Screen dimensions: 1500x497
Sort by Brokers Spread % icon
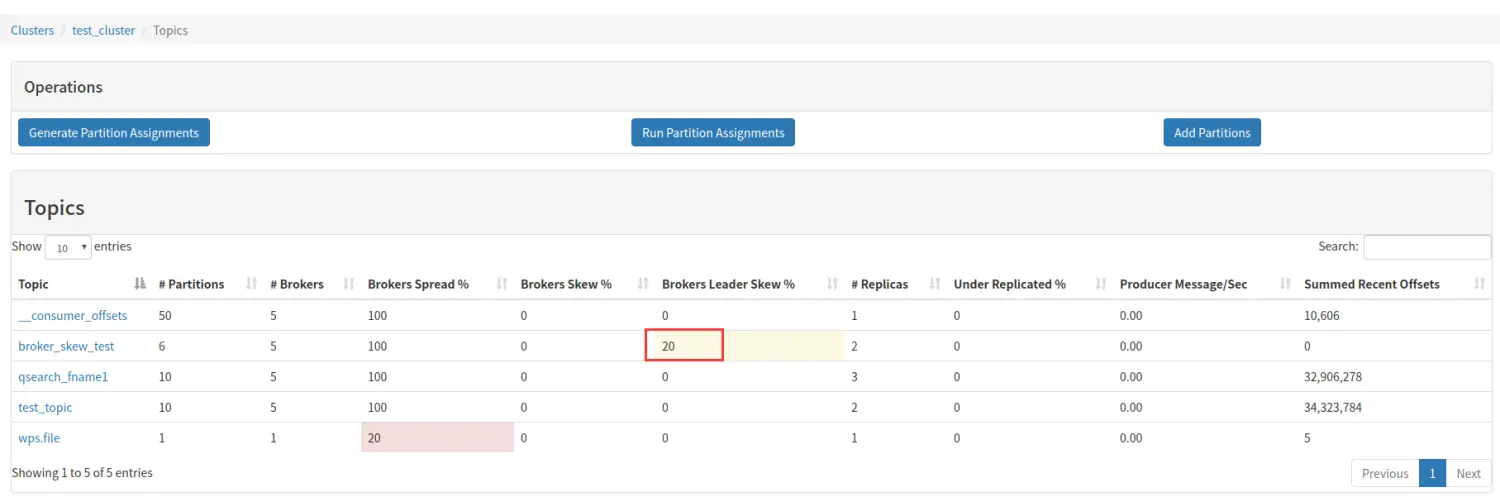point(502,284)
